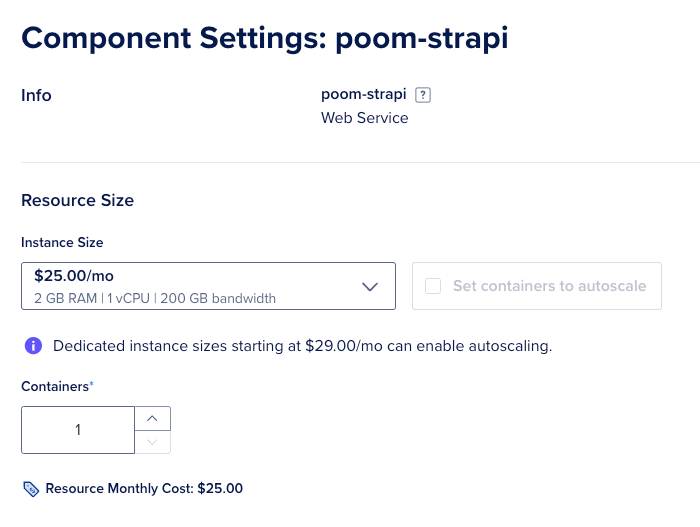The width and height of the screenshot is (700, 527).
Task: Decrease the container count with down arrow
Action: tap(152, 442)
